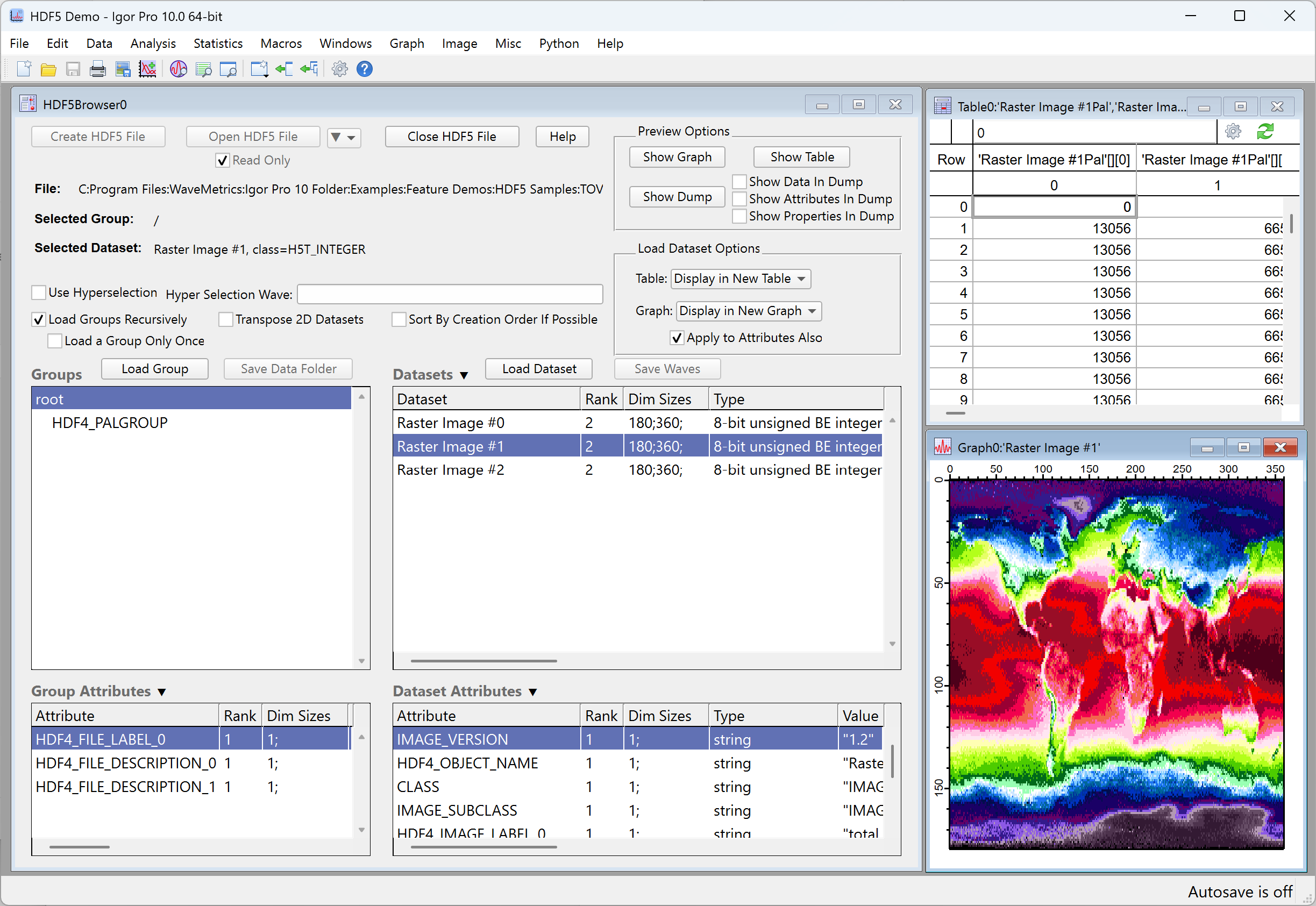Check Show Attributes In Dump
Screen dimensions: 1316x906
[739, 199]
